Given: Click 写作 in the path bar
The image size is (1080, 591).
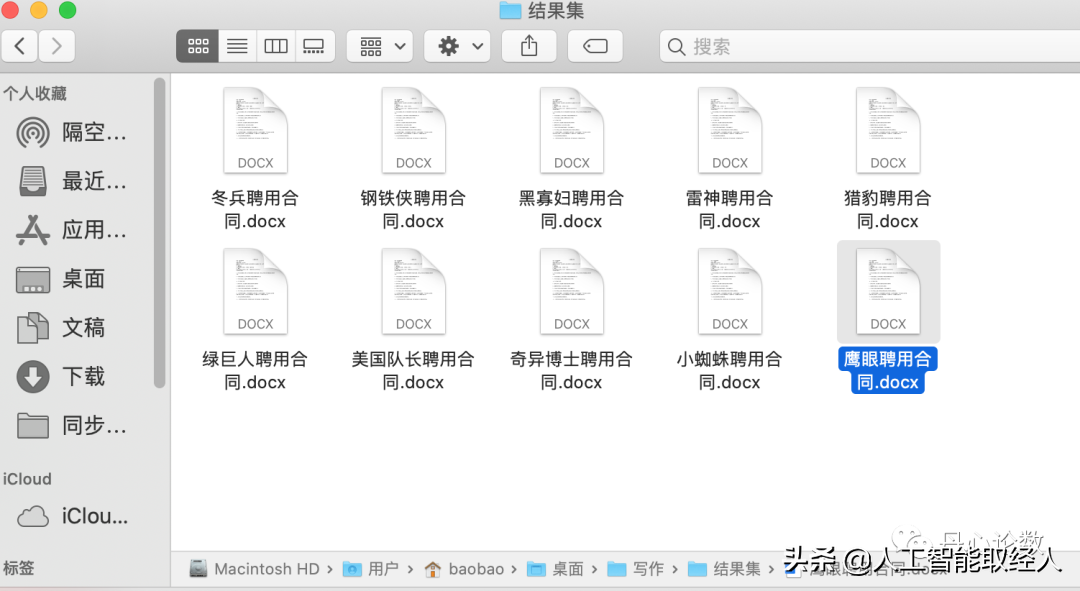Looking at the screenshot, I should click(636, 569).
